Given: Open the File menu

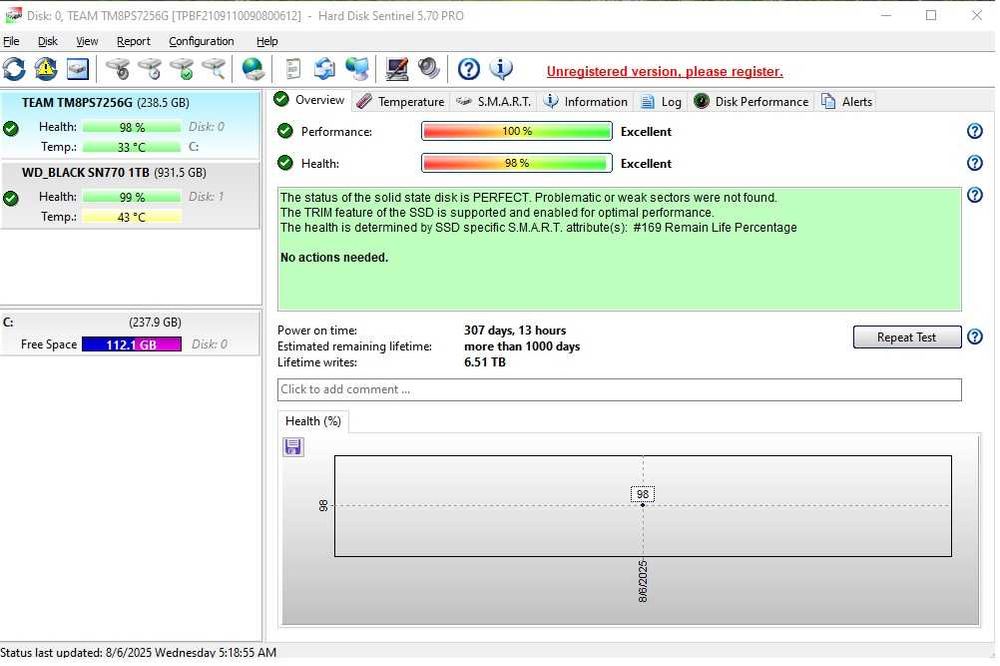Looking at the screenshot, I should point(11,41).
